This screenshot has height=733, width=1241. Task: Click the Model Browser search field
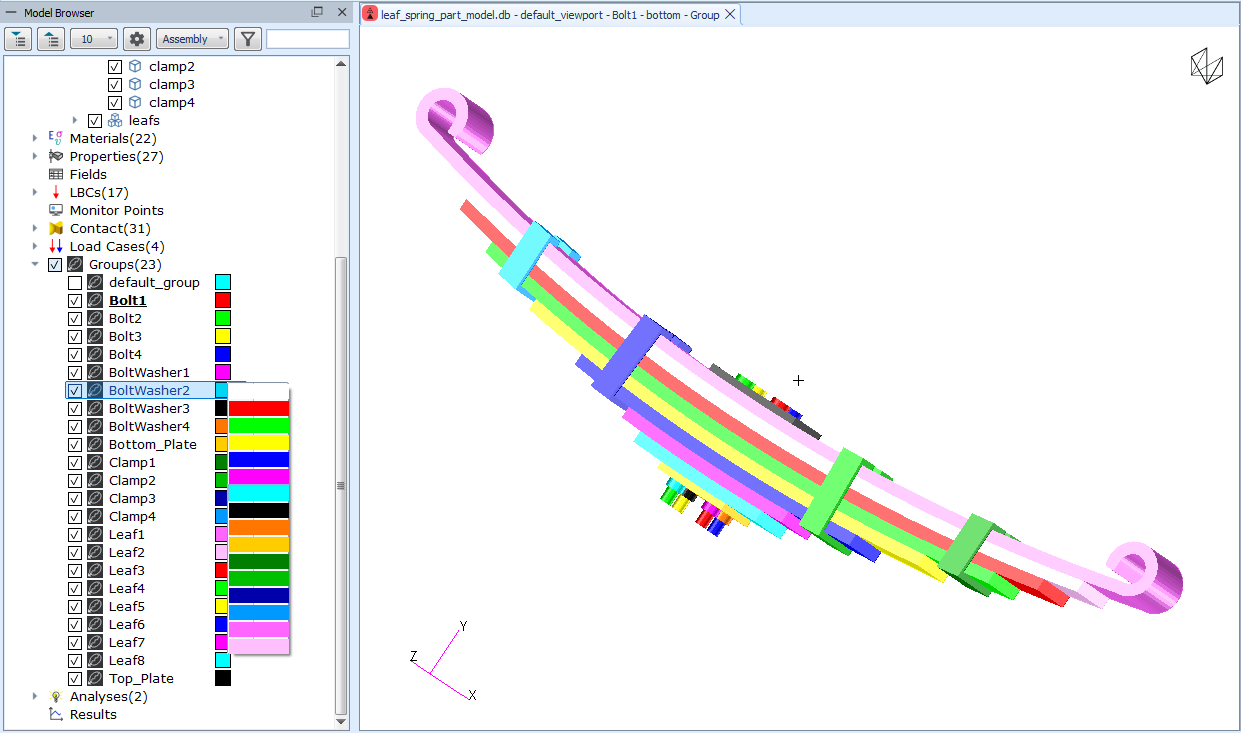tap(308, 39)
